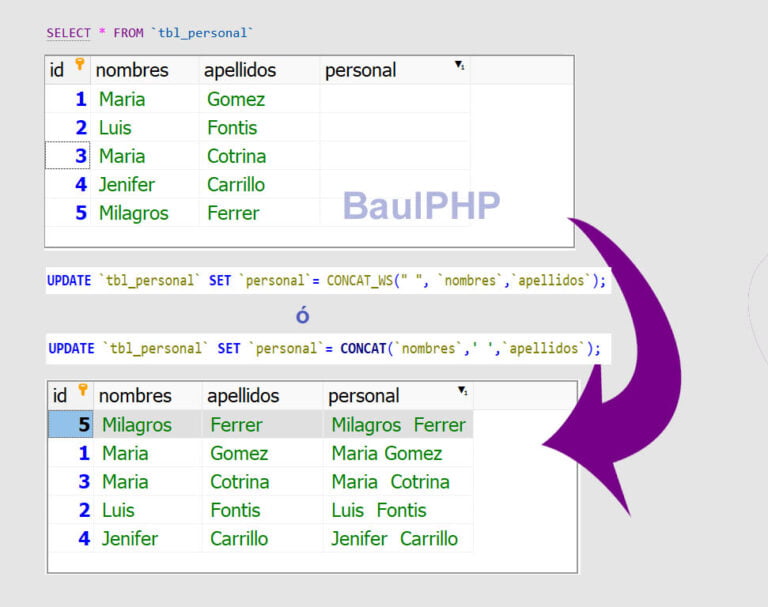Click the SELECT * FROM tbl_personal query text

click(x=150, y=33)
